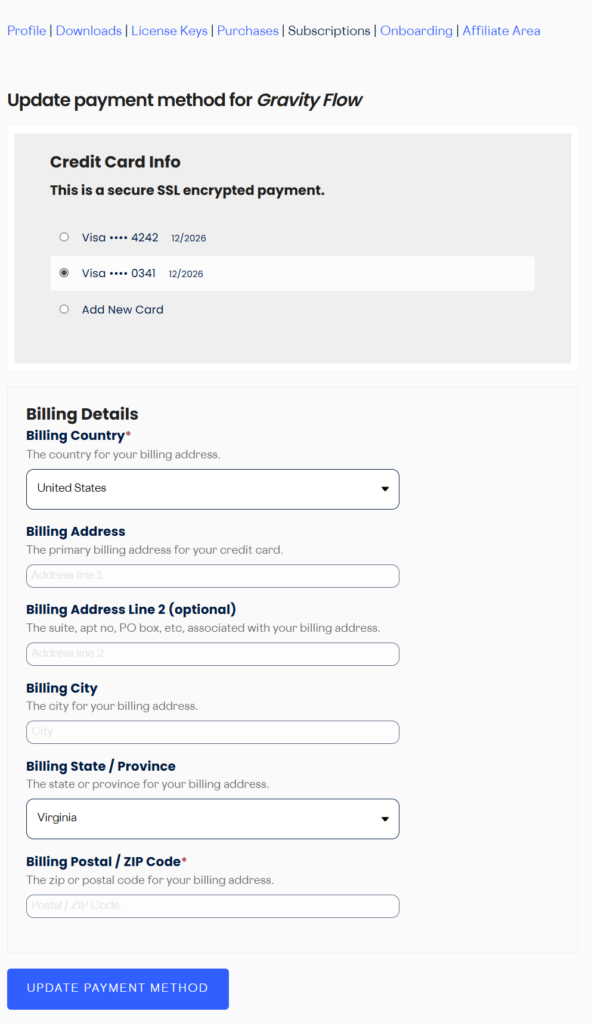Visit the Affiliate Area
Viewport: 592px width, 1024px height.
click(x=501, y=31)
